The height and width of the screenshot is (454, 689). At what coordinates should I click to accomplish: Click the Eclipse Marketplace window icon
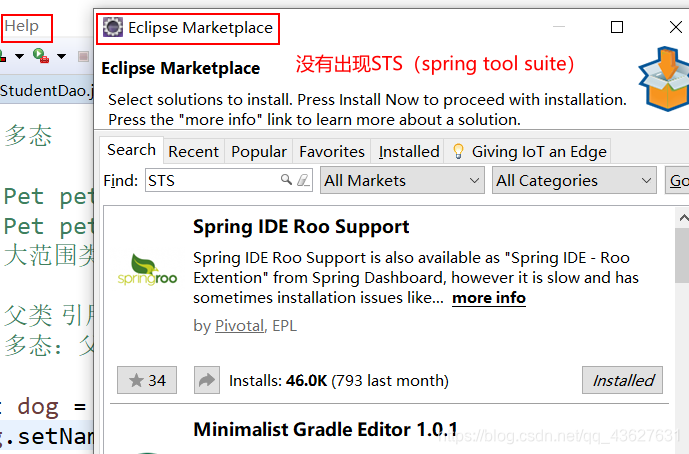(112, 27)
